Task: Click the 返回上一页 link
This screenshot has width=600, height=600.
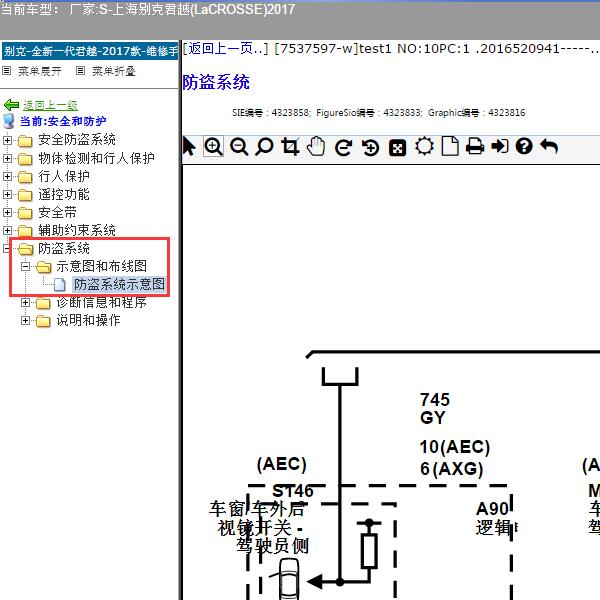Action: 226,49
